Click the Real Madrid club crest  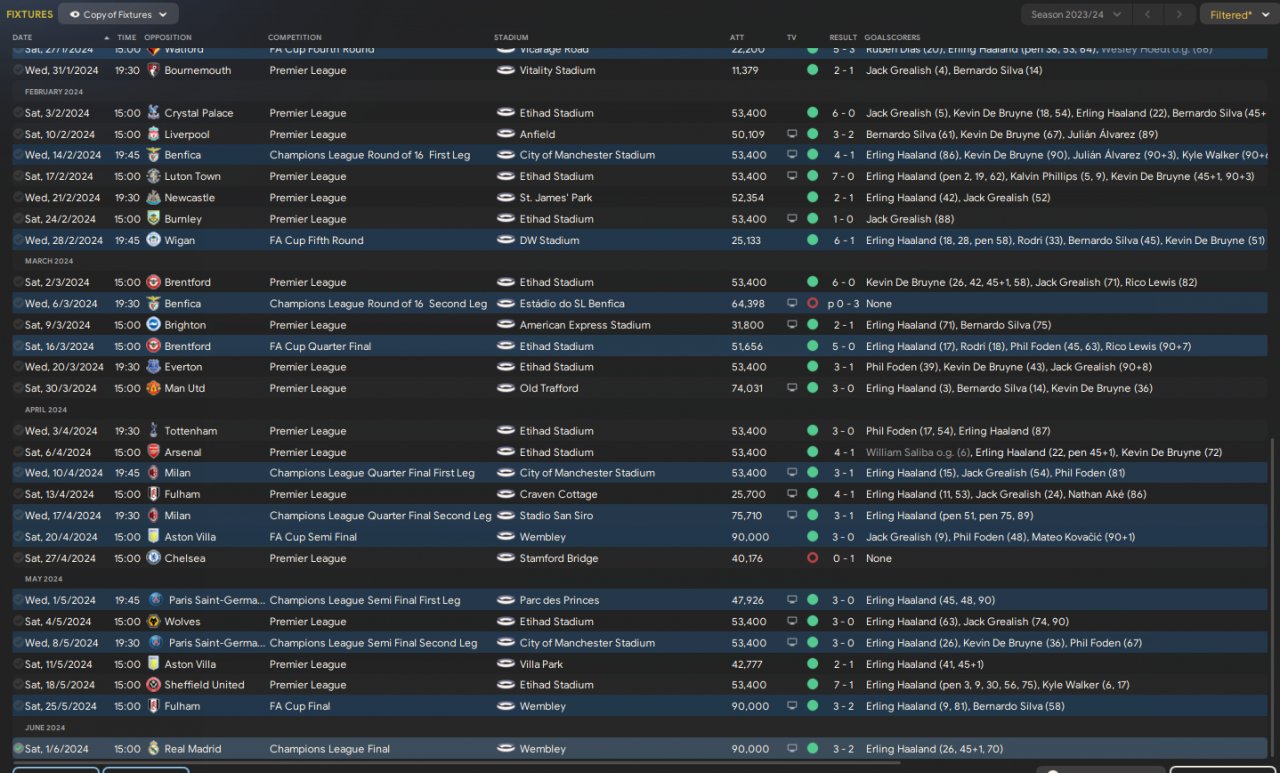click(x=153, y=749)
